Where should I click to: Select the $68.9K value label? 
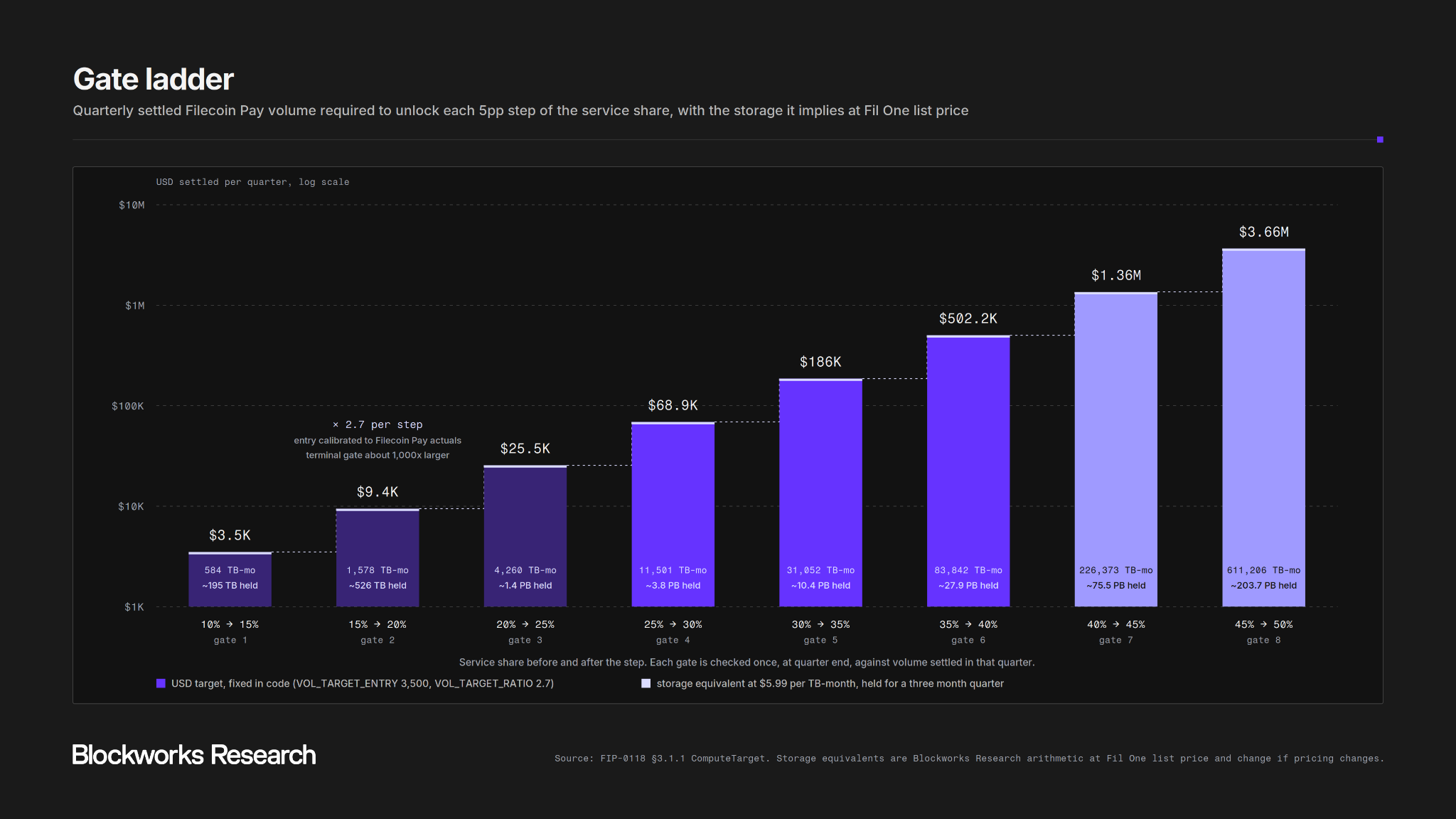(x=673, y=405)
